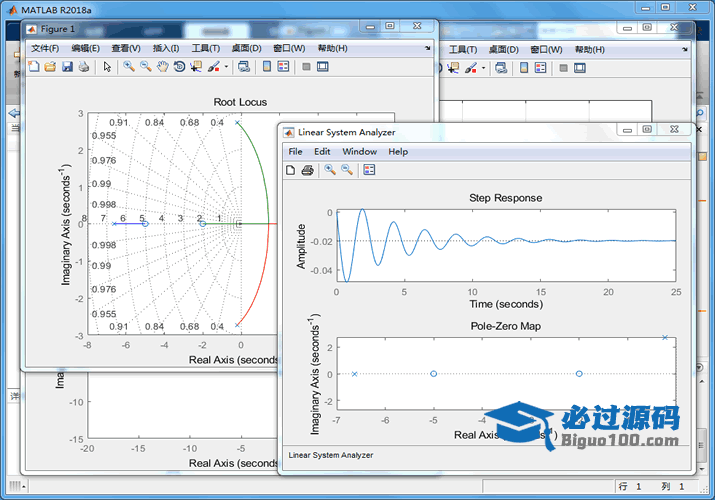Open 文件(F) menu in Figure 1
The width and height of the screenshot is (715, 500).
coord(45,48)
